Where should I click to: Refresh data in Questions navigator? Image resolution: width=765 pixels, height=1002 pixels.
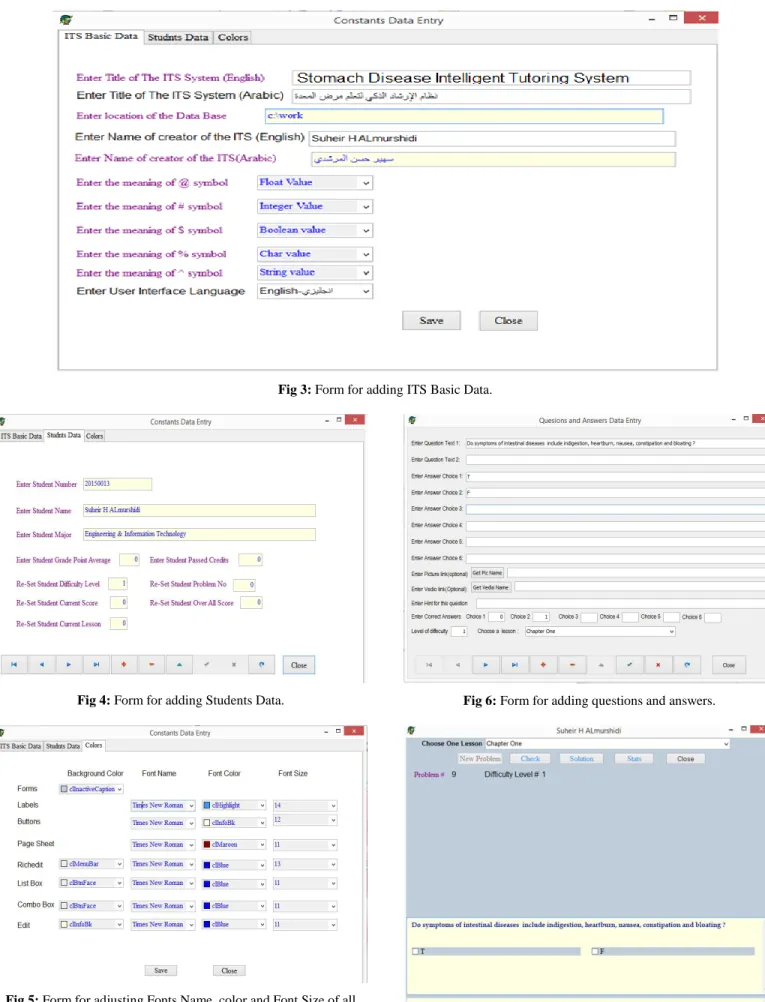tap(687, 665)
